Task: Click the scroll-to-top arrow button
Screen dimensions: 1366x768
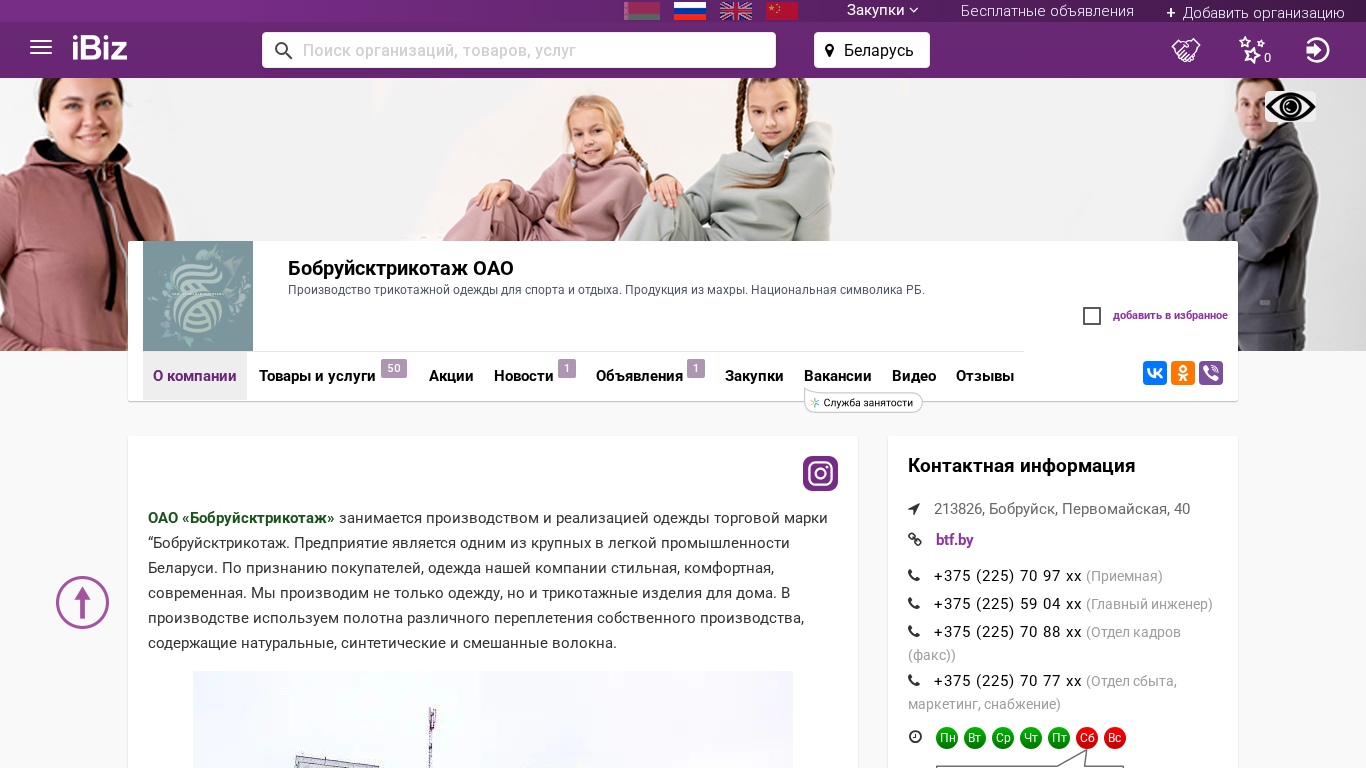Action: pyautogui.click(x=82, y=602)
